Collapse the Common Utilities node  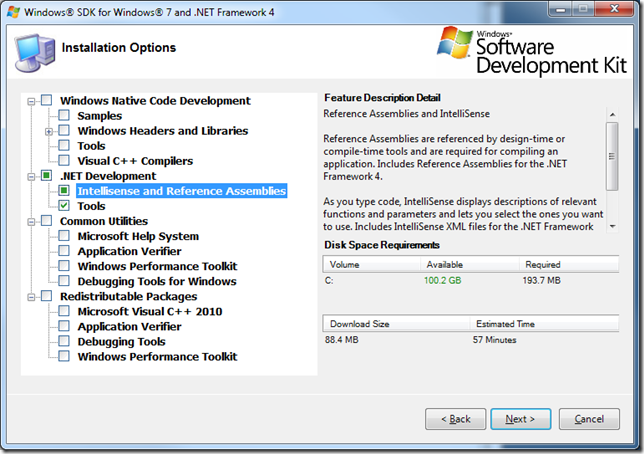(x=31, y=222)
